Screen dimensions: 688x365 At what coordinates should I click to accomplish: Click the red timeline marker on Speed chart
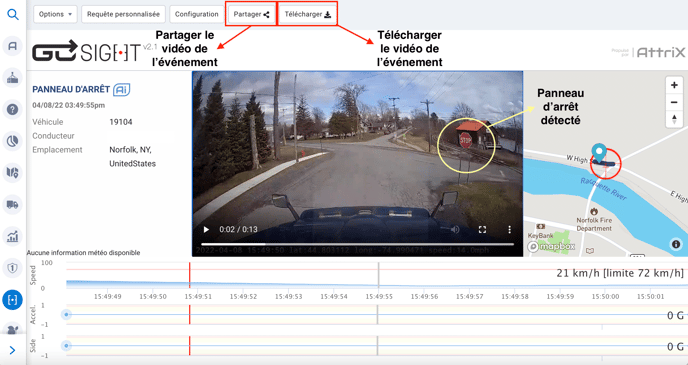tap(189, 275)
